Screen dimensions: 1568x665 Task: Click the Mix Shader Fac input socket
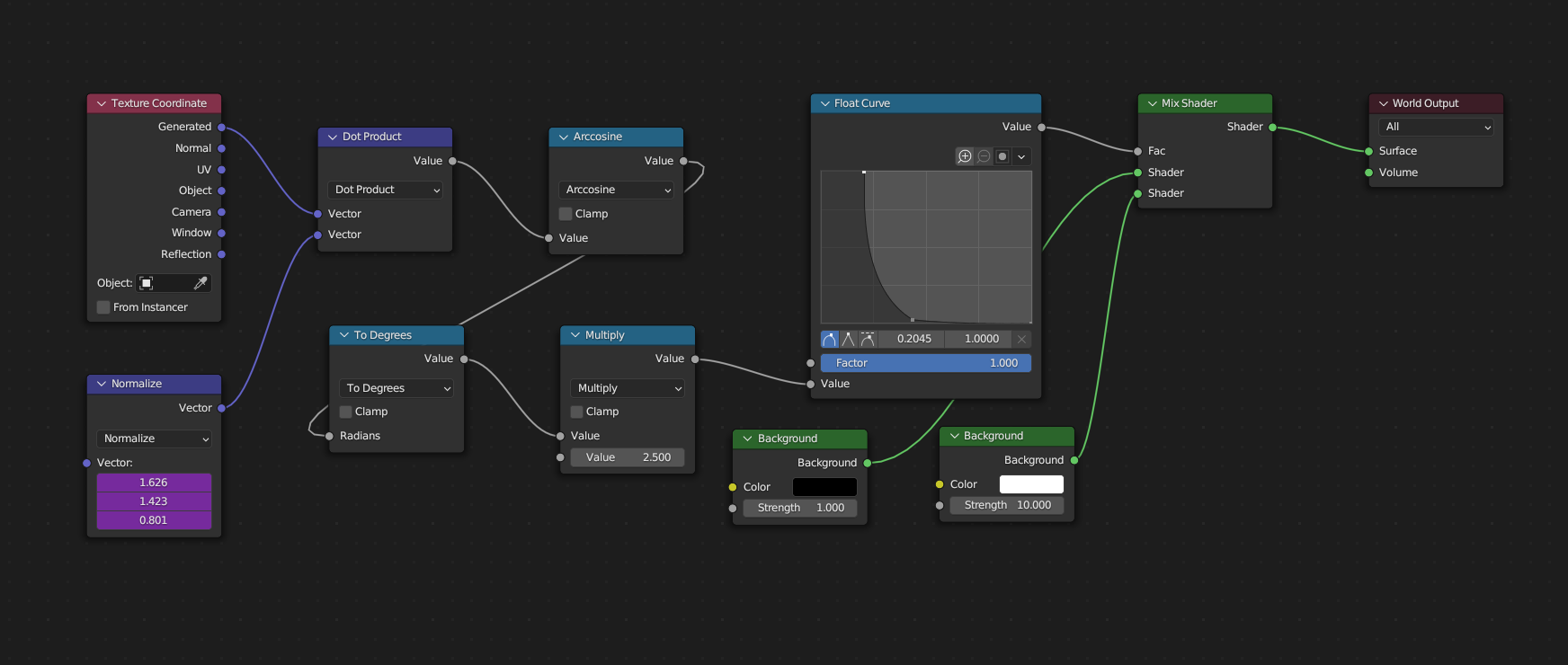click(1138, 151)
